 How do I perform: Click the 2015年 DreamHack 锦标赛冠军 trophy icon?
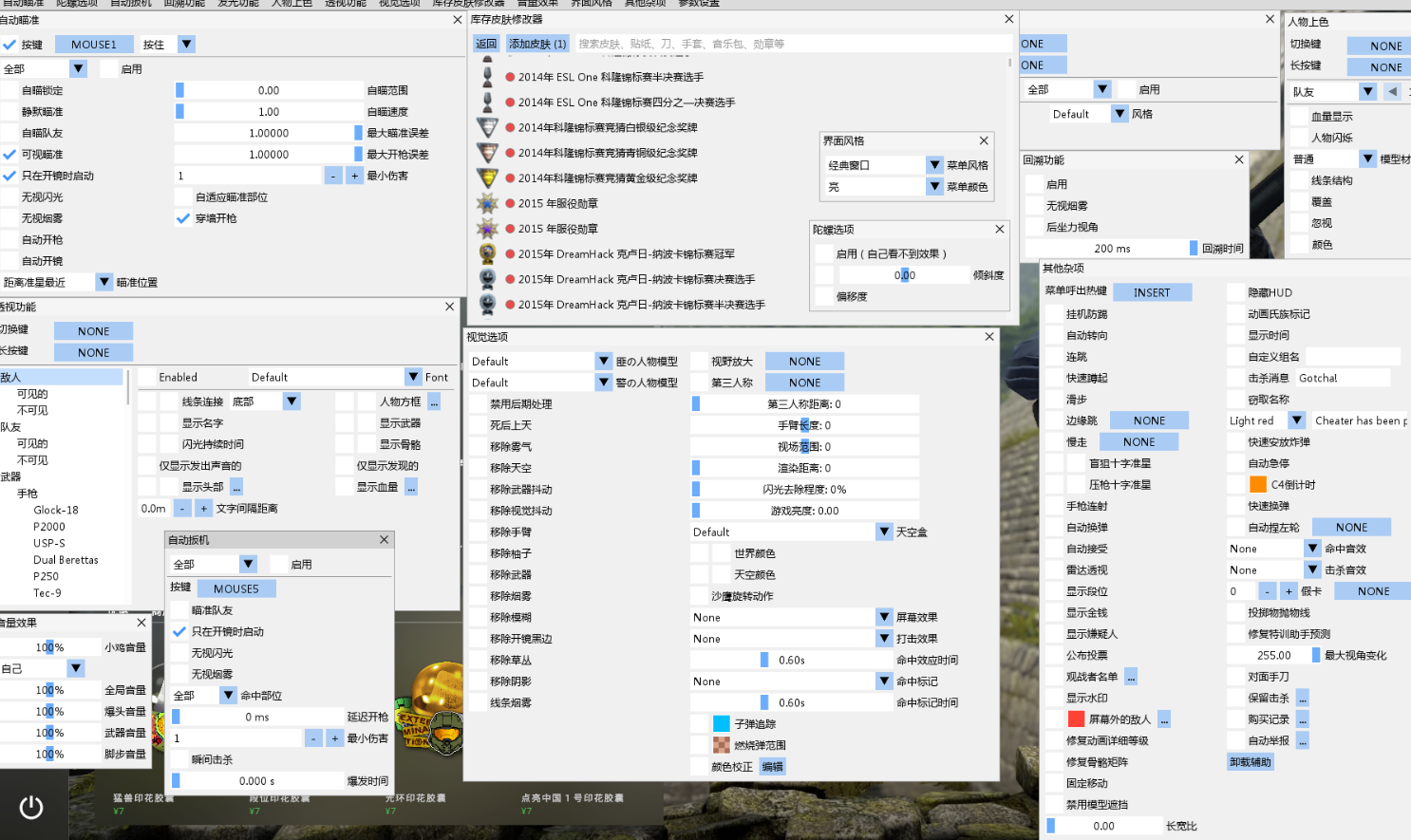(487, 253)
